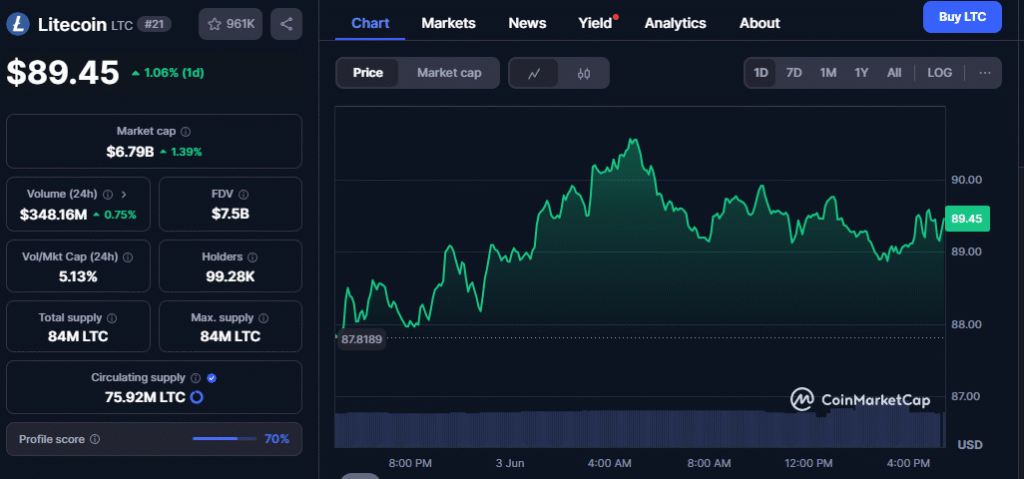Viewport: 1024px width, 479px height.
Task: Toggle chart to Market cap view
Action: point(449,73)
